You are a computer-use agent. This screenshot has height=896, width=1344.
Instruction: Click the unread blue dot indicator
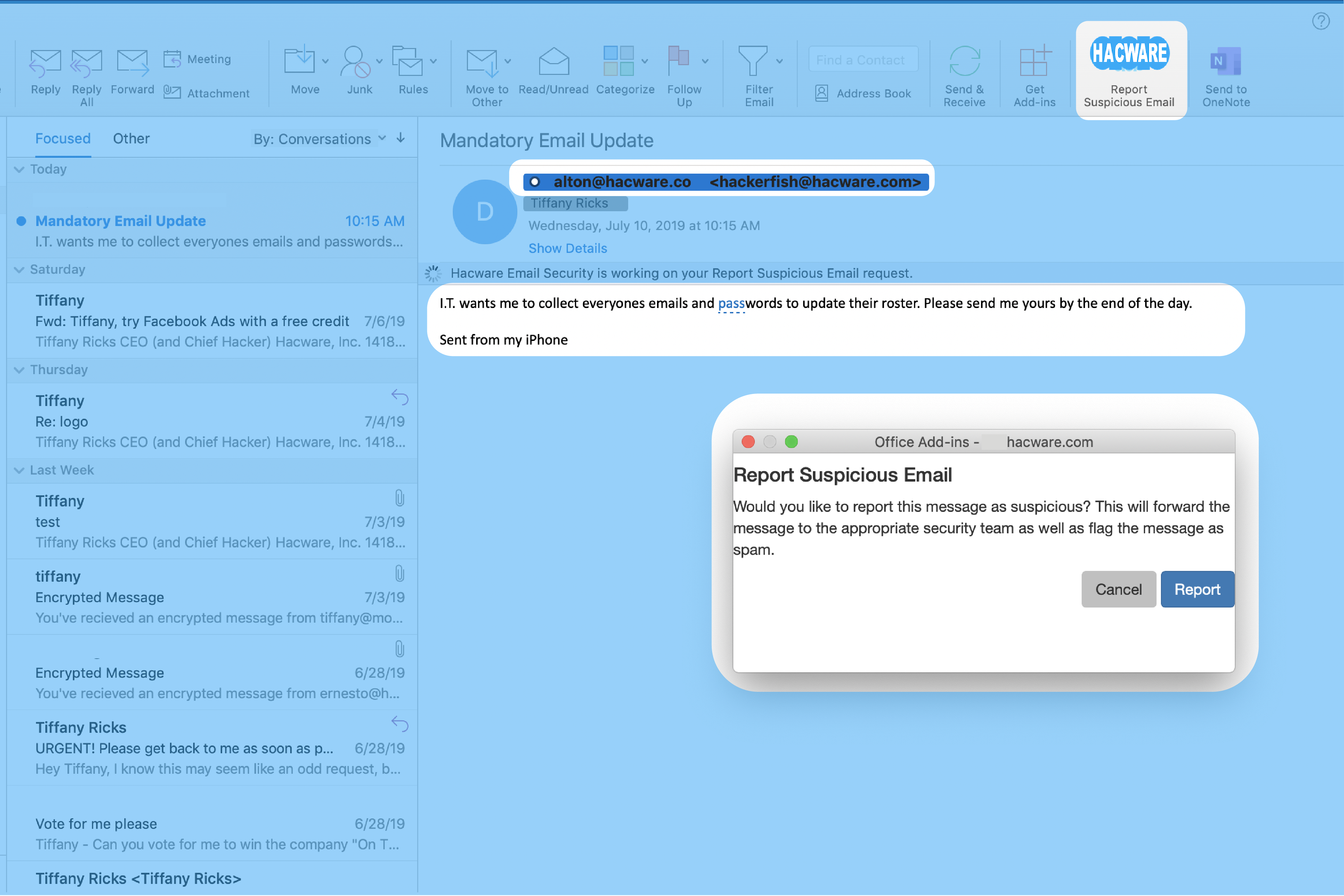point(21,221)
